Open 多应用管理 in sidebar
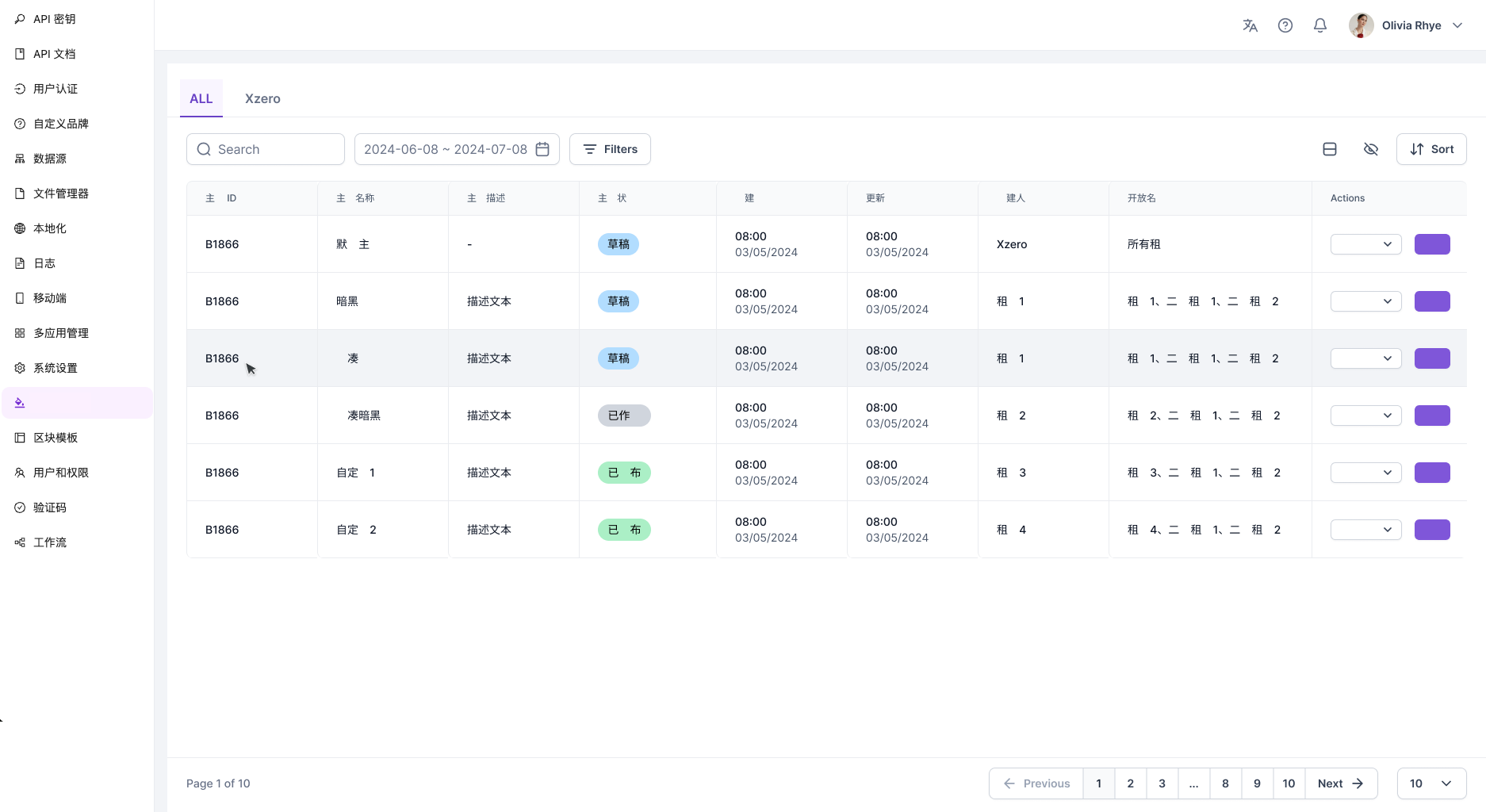 77,333
